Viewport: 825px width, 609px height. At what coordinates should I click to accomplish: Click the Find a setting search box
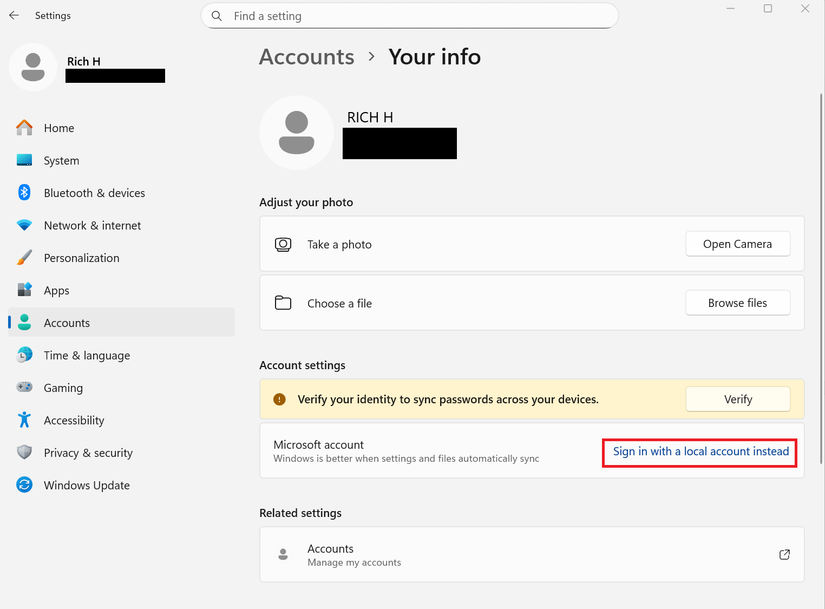(x=409, y=15)
